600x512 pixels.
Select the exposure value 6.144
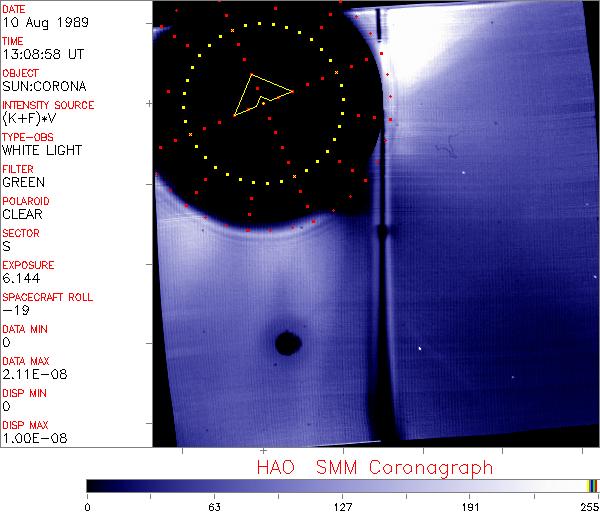21,278
